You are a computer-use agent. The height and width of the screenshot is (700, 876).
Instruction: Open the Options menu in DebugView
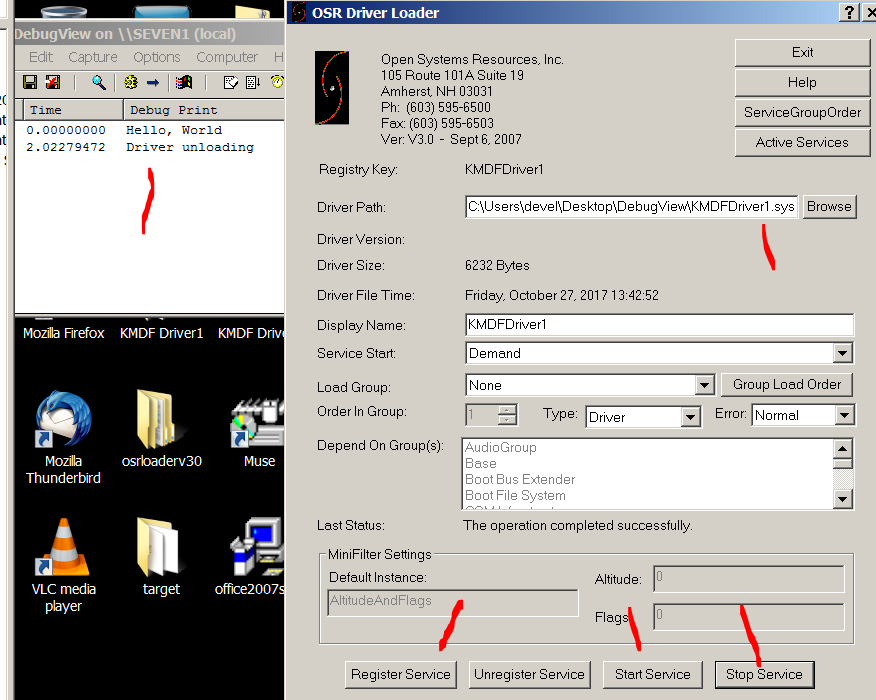tap(157, 57)
